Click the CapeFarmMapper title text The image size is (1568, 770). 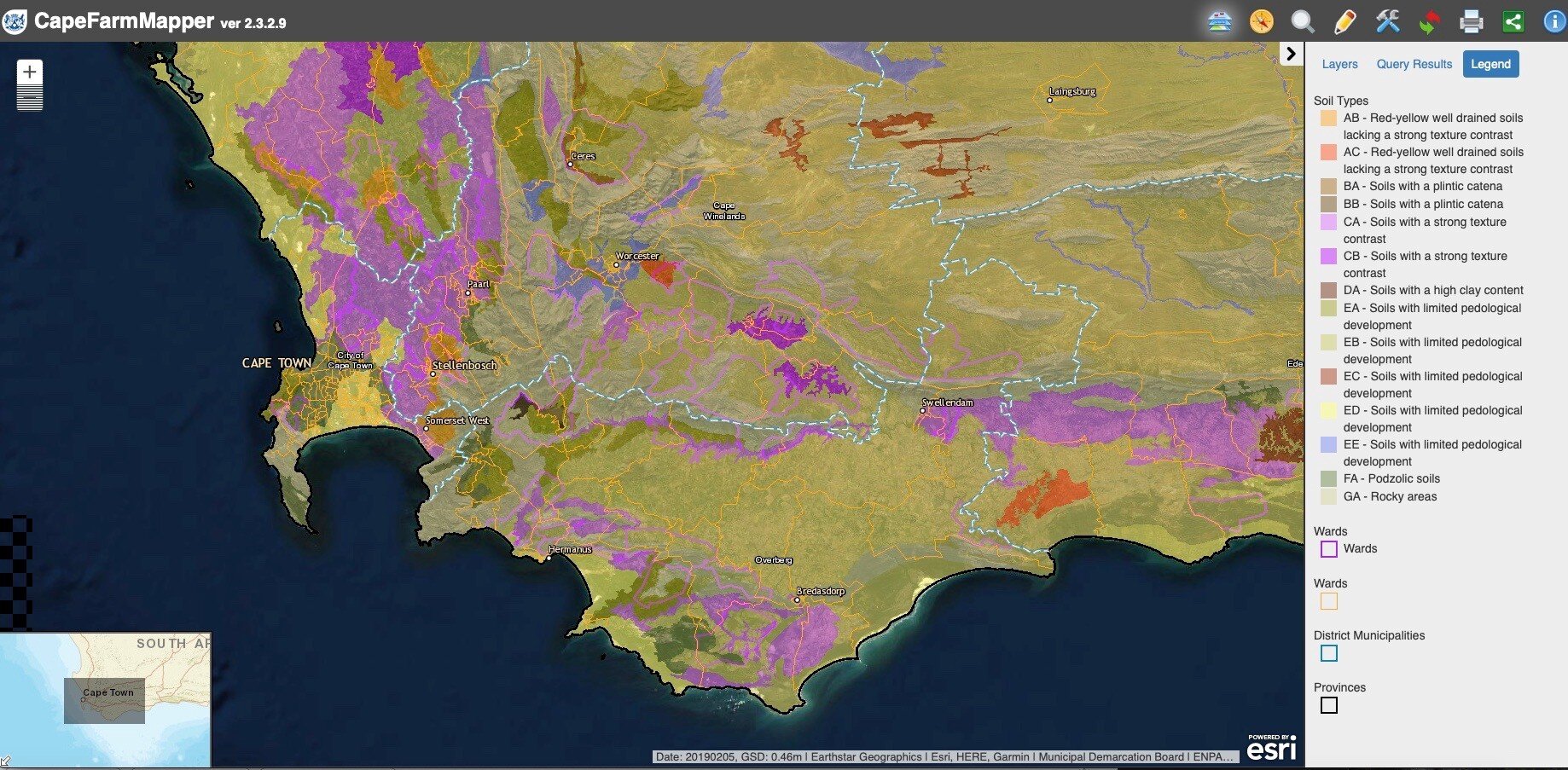click(x=124, y=20)
